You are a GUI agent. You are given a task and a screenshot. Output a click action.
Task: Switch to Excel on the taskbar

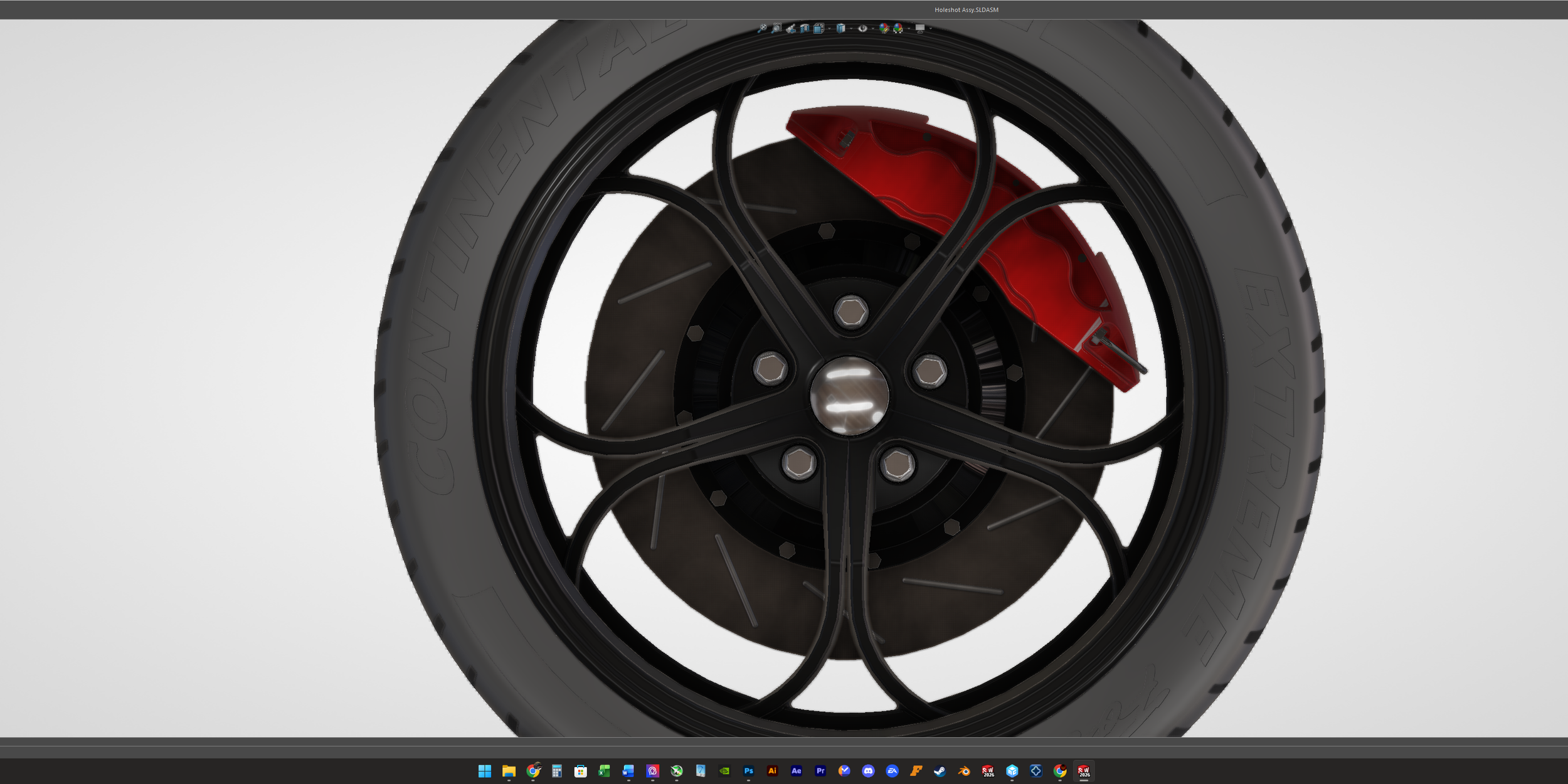click(605, 771)
